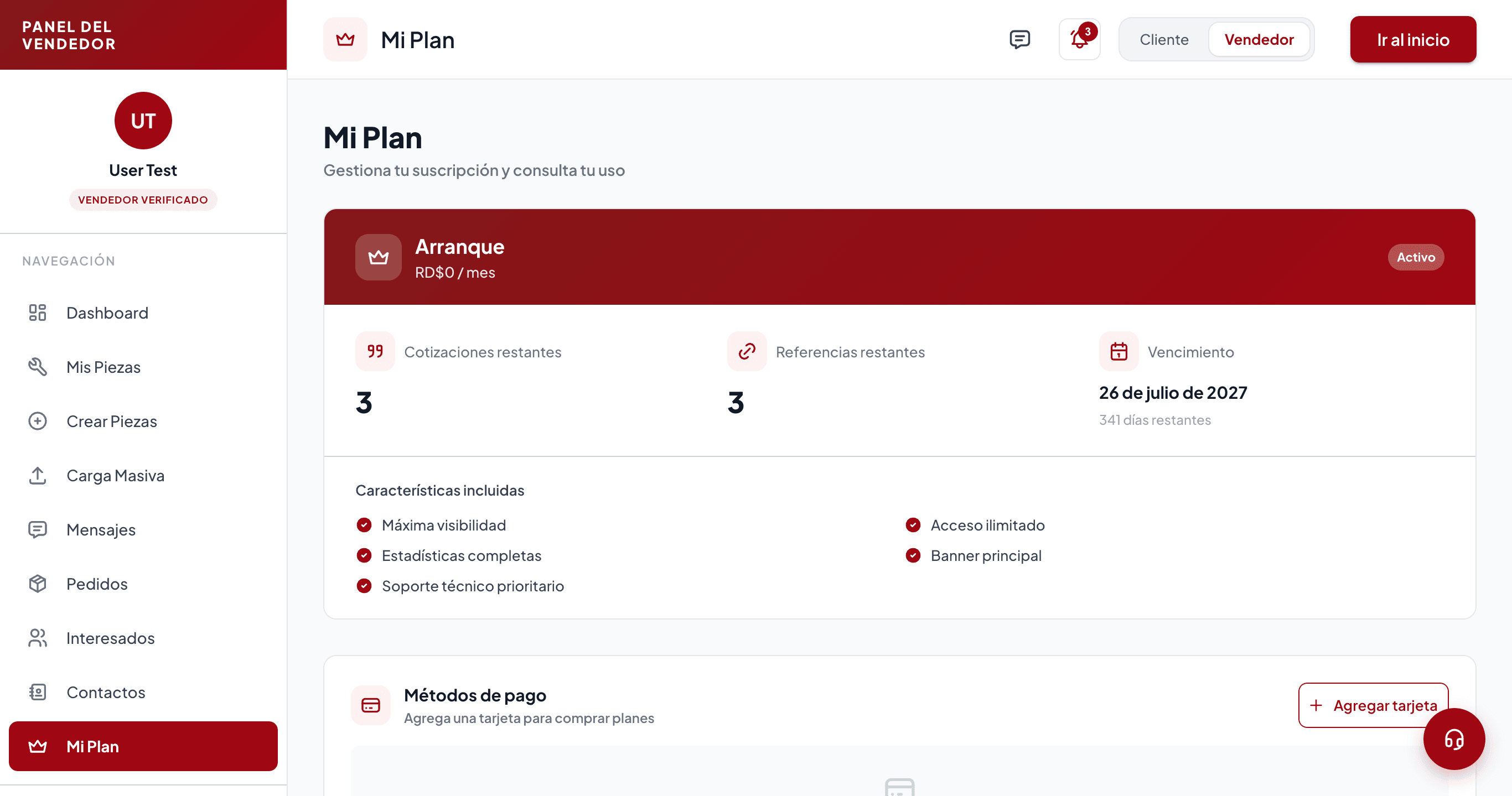Click the Carga Masiva upload icon
Image resolution: width=1512 pixels, height=796 pixels.
38,475
